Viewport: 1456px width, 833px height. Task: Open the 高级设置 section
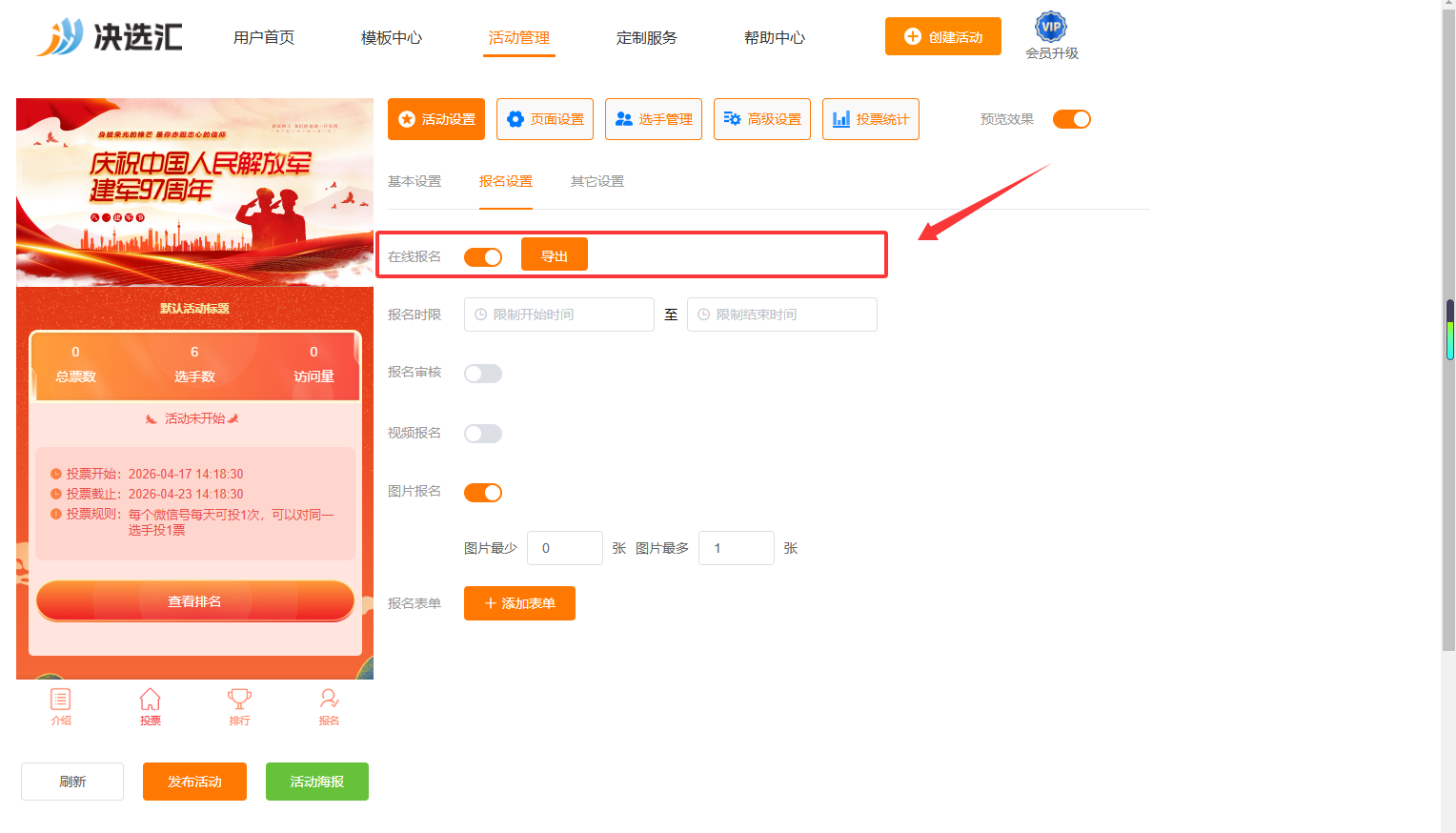(762, 119)
